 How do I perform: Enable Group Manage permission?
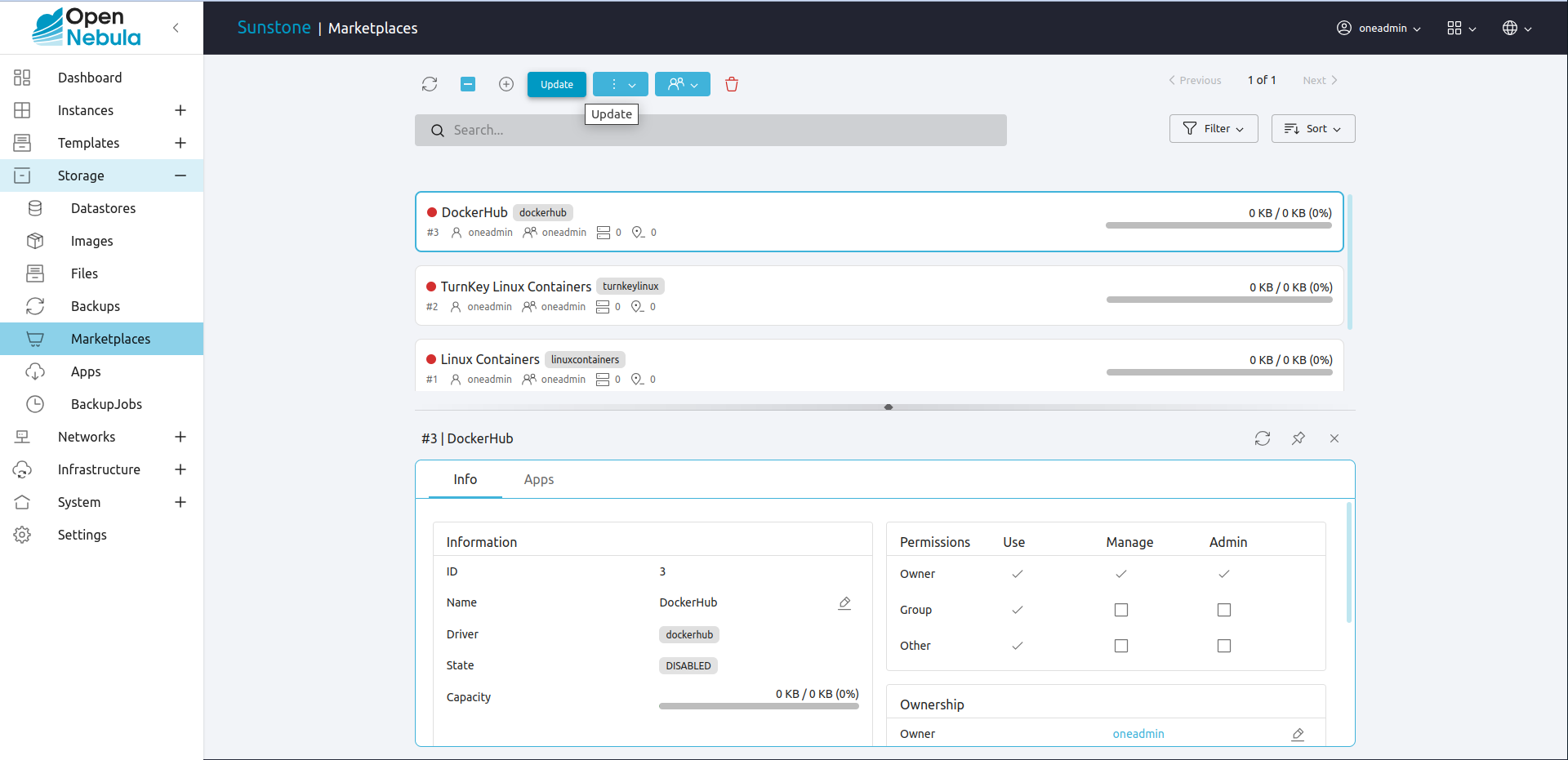click(1121, 610)
